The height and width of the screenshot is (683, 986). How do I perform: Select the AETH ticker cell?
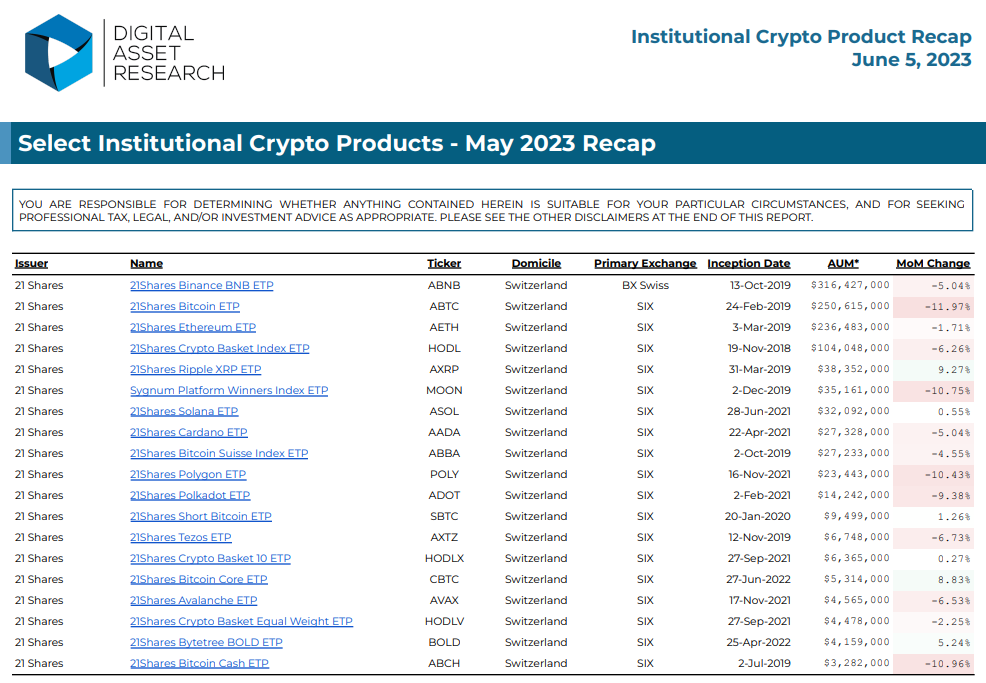click(x=444, y=327)
